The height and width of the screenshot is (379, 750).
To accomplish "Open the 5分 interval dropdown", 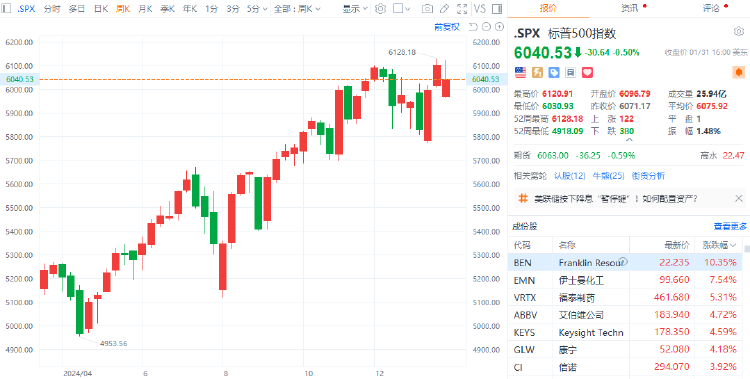I will tap(257, 9).
